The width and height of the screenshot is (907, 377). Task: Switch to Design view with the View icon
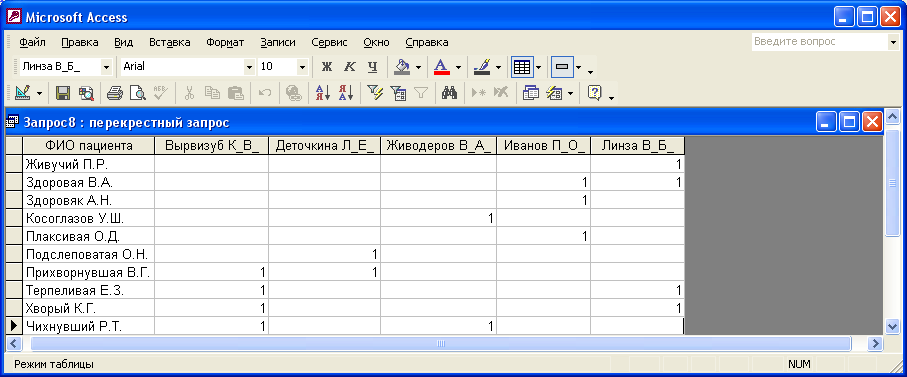pos(24,93)
